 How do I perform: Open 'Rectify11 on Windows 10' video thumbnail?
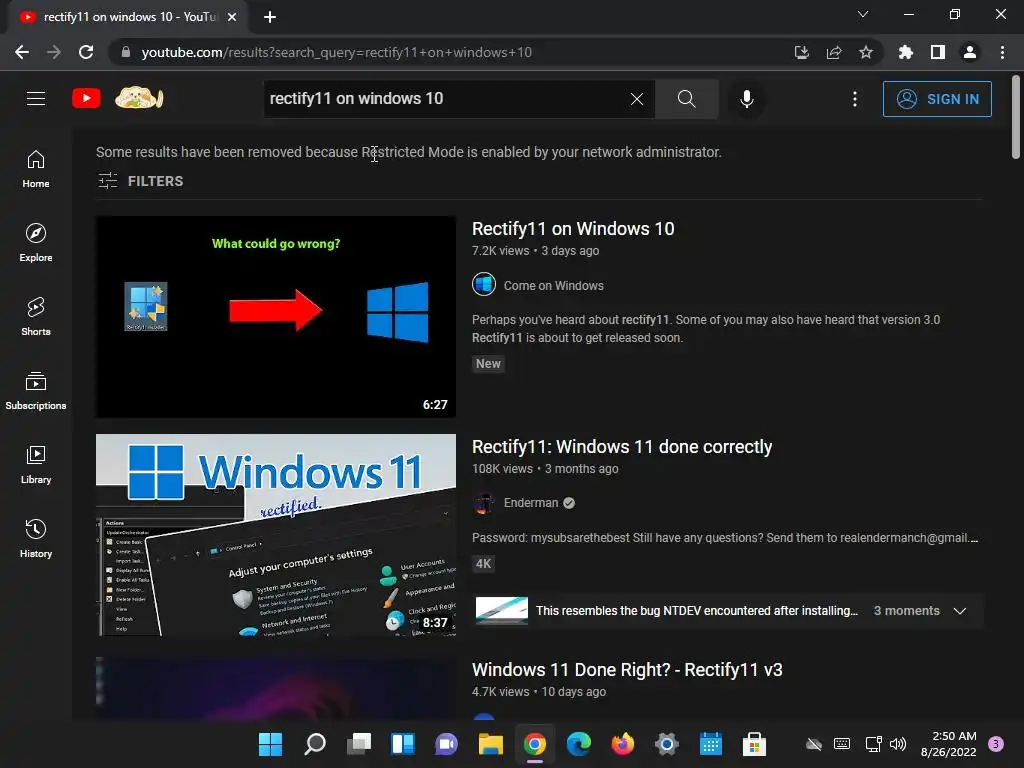[x=276, y=317]
